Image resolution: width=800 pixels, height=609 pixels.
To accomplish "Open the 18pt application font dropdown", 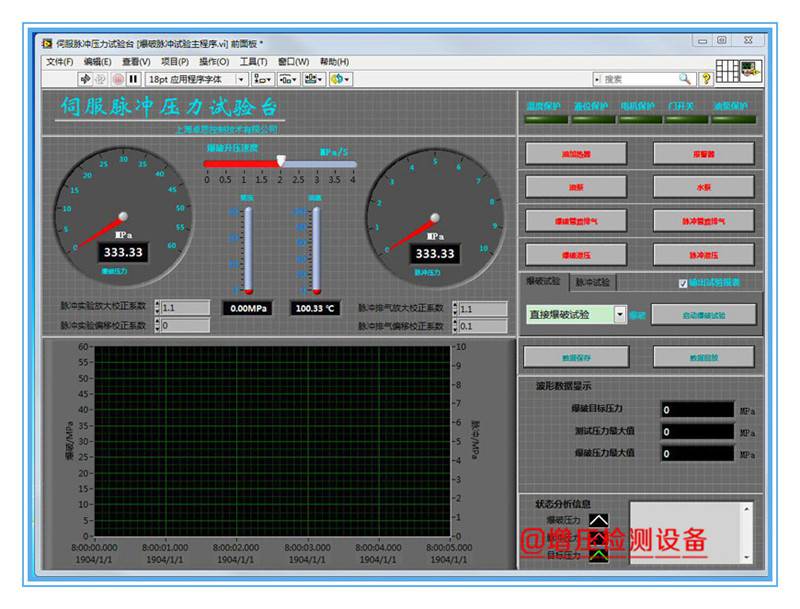I will (241, 79).
